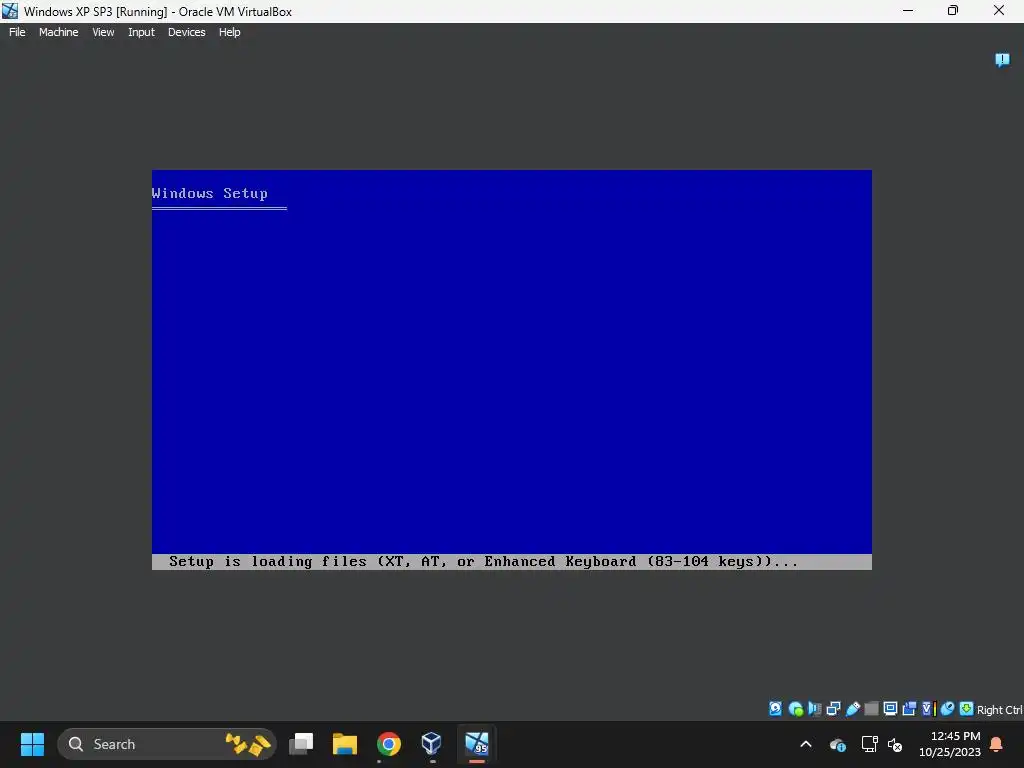This screenshot has width=1024, height=768.
Task: Click the display settings indicator icon
Action: (x=890, y=709)
